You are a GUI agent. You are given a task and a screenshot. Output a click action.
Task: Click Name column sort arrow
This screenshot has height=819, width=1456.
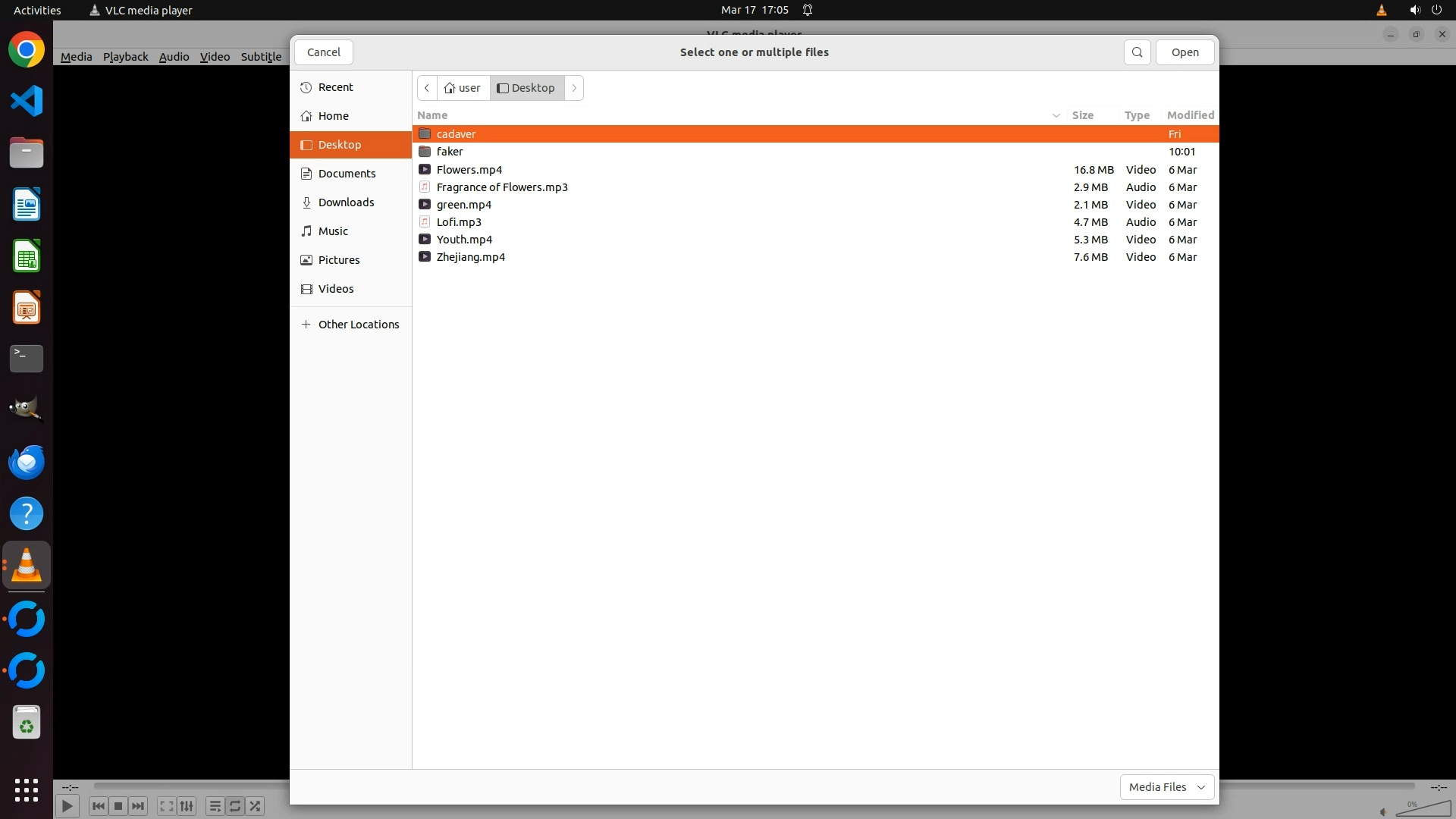pos(1056,115)
